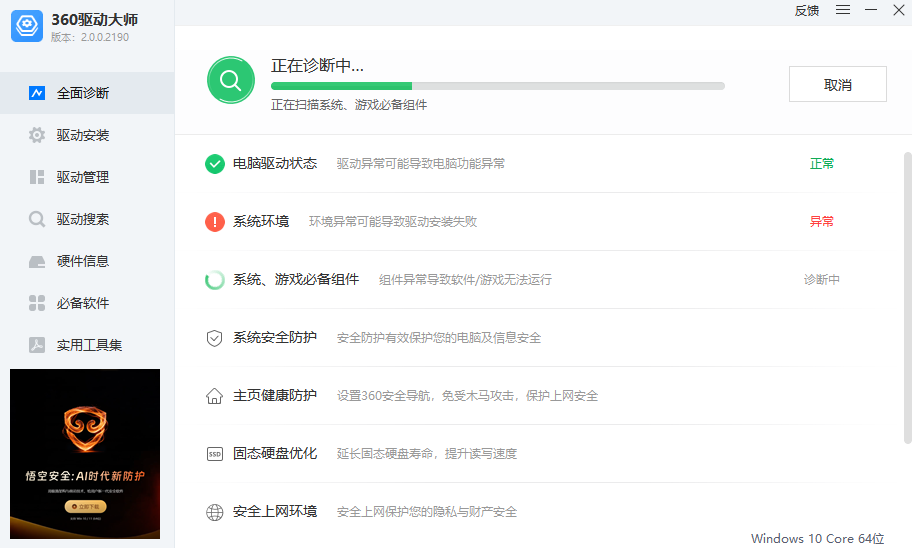Open the 驱动安装 tab
The height and width of the screenshot is (548, 912).
point(87,135)
